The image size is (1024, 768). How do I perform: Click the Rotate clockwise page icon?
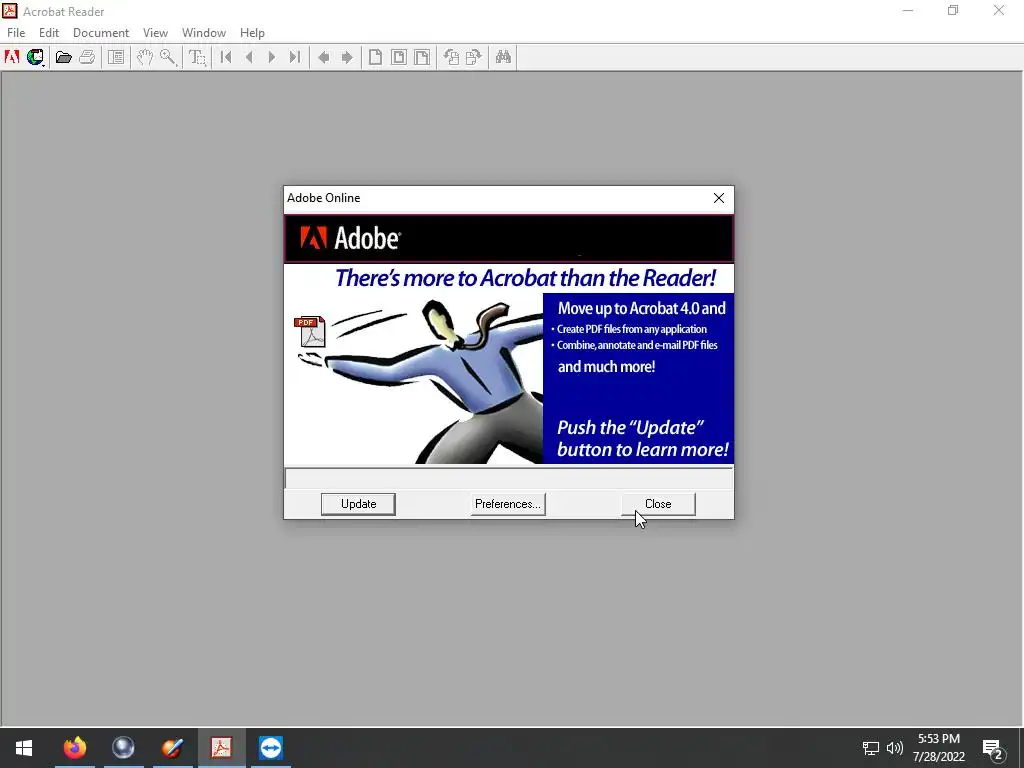(474, 57)
